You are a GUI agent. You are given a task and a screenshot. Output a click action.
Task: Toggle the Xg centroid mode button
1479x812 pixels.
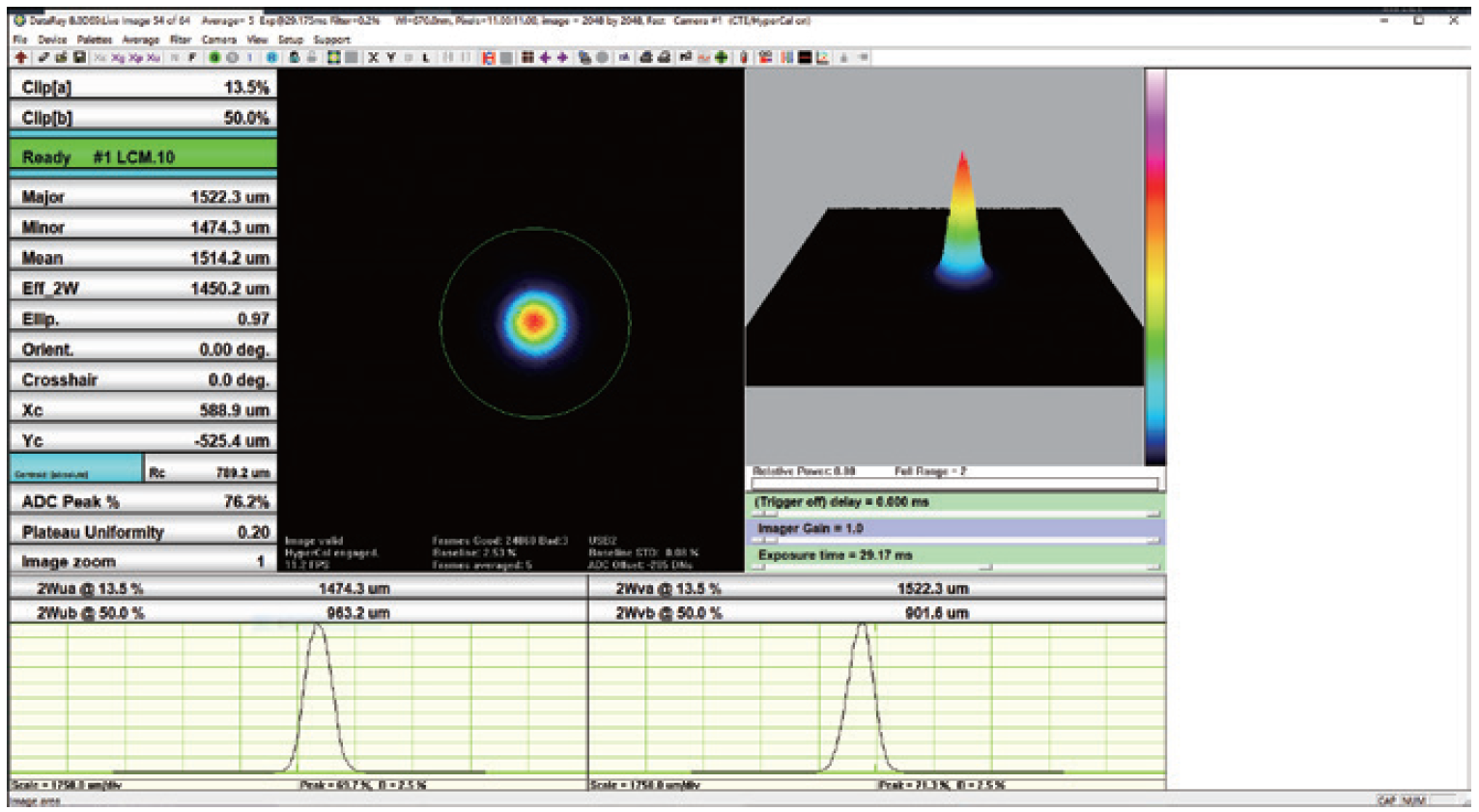118,58
